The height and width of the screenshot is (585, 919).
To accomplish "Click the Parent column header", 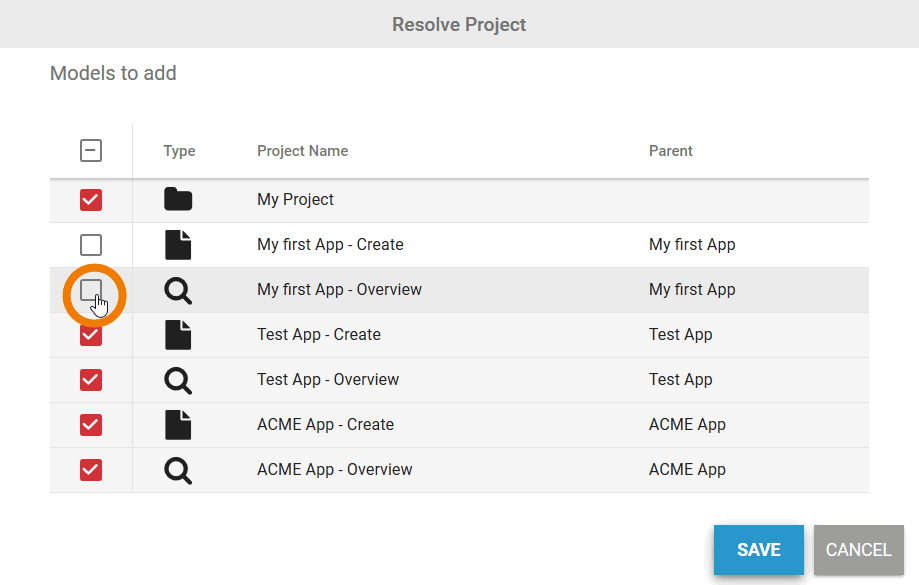I will pos(670,150).
